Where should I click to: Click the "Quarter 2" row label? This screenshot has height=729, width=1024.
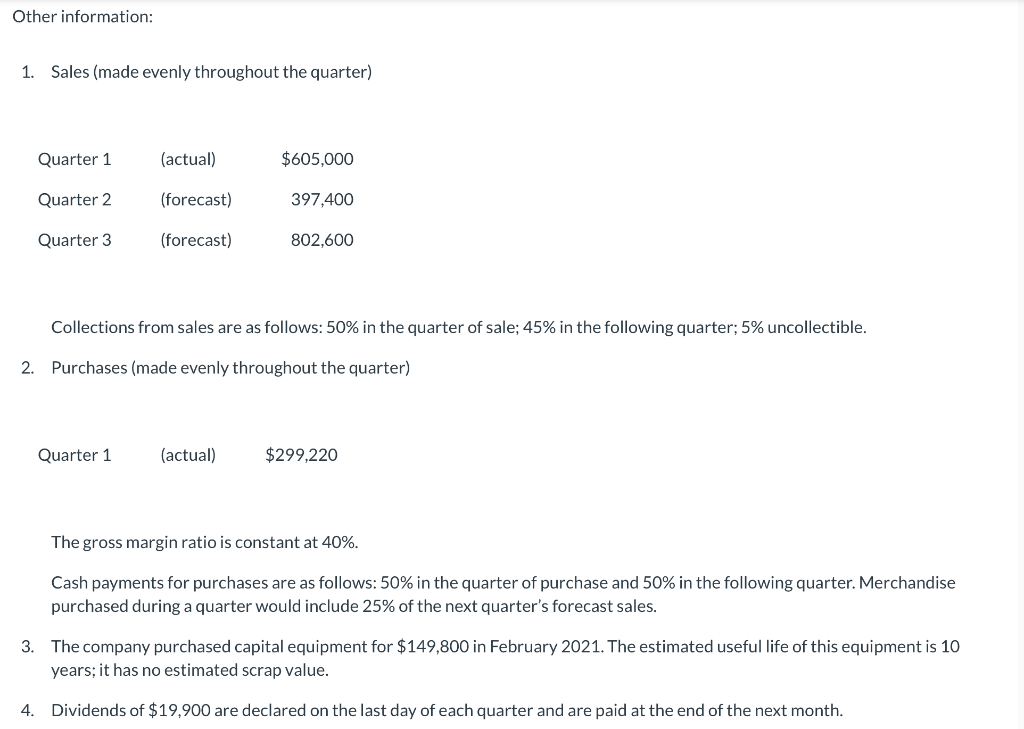[x=74, y=199]
